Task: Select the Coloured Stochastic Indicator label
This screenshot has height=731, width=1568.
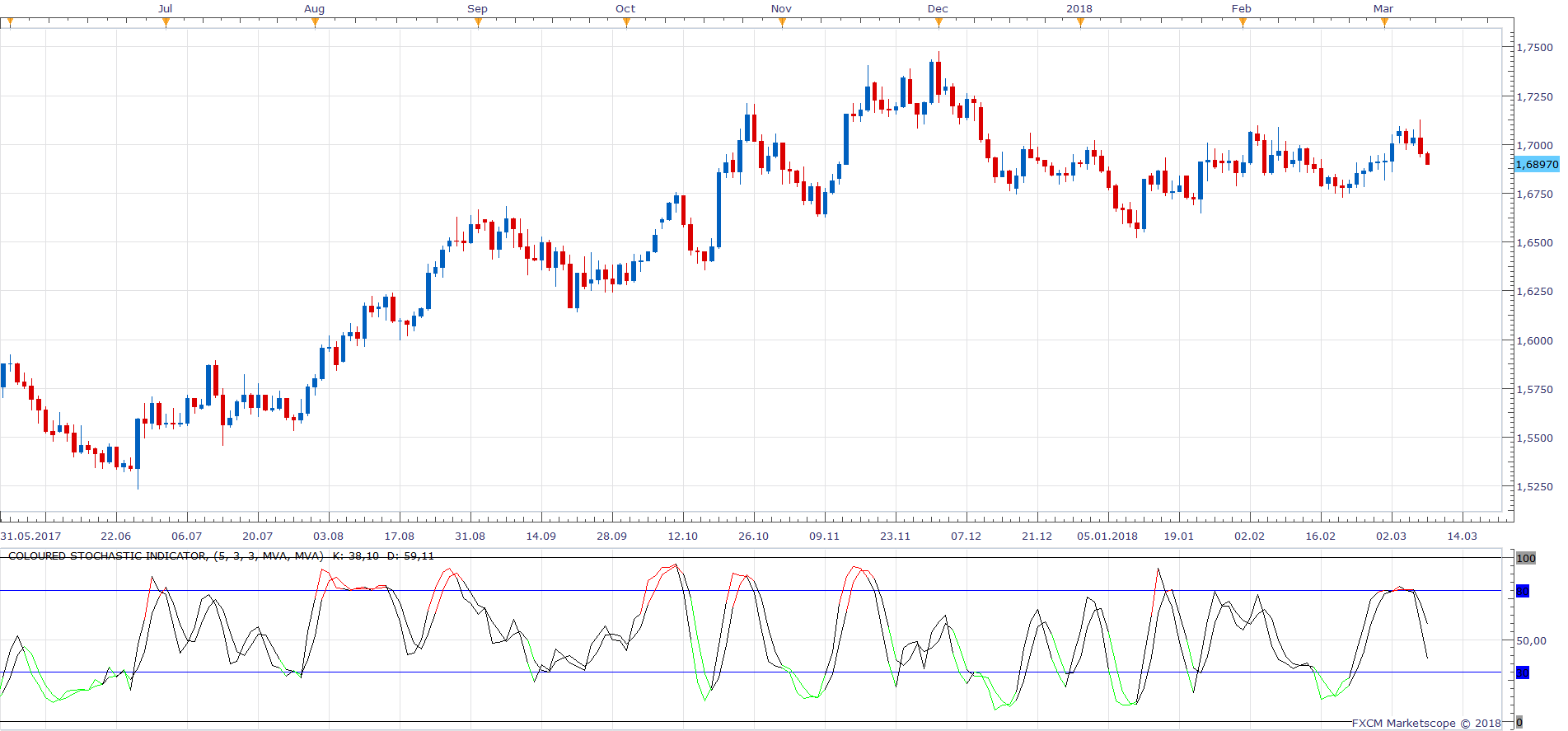Action: click(x=221, y=556)
